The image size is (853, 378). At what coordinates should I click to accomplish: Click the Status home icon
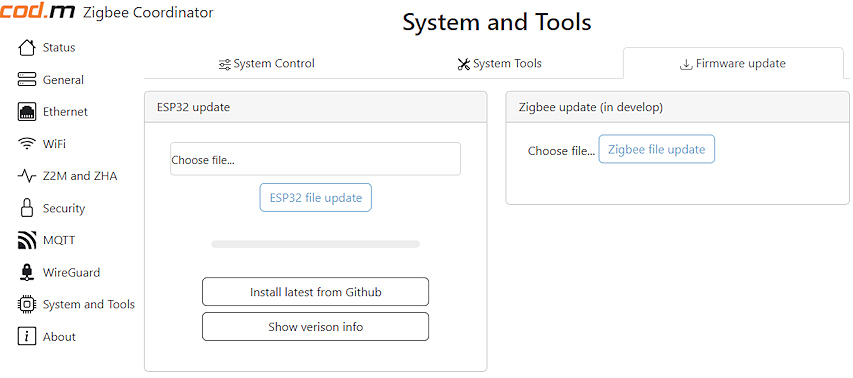point(27,47)
